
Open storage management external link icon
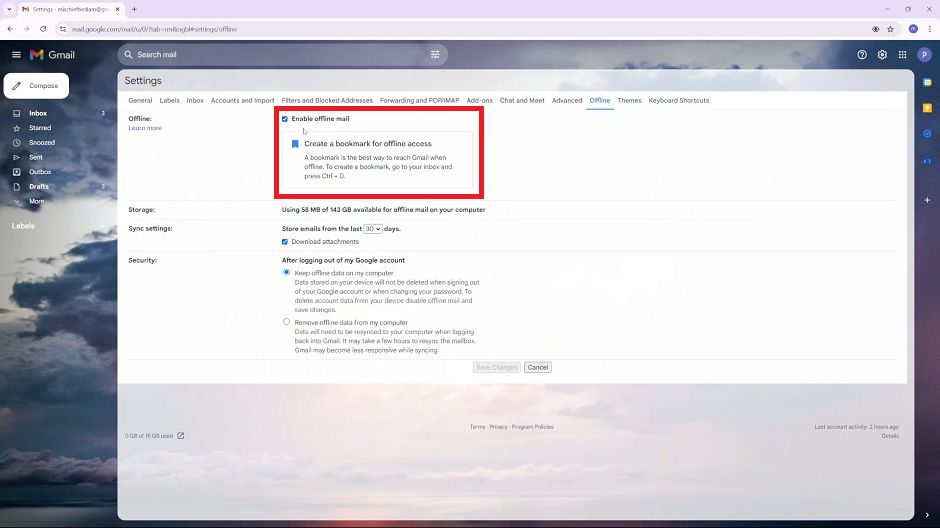tap(180, 436)
